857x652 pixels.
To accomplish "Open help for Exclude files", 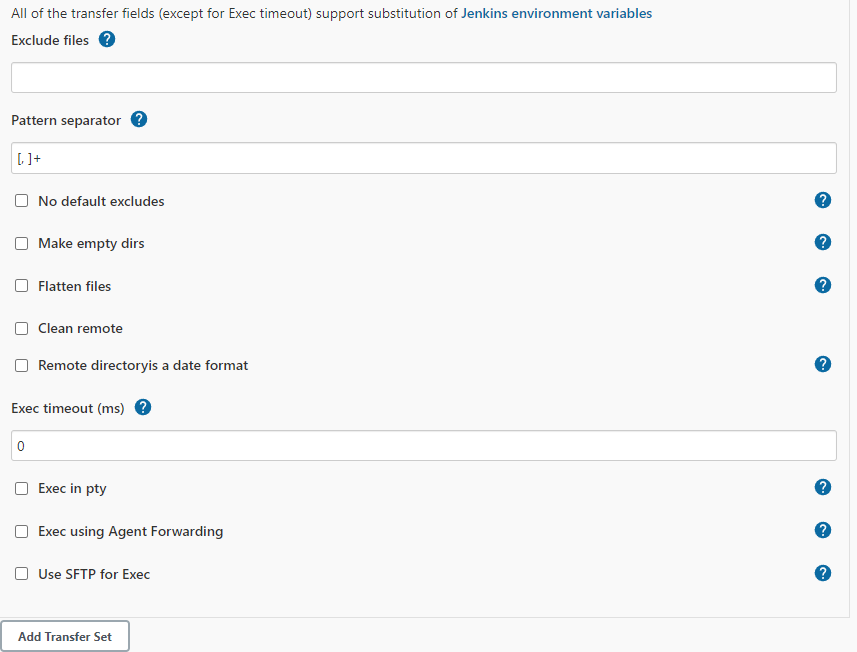I will 106,40.
